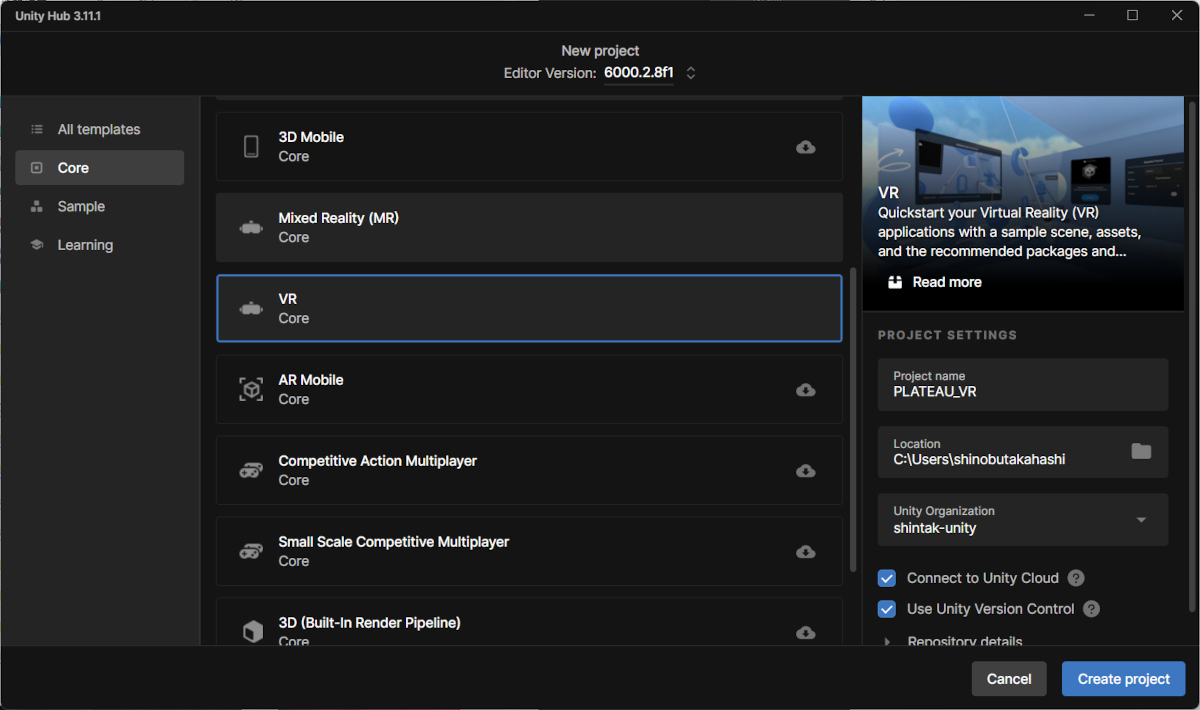Click help icon next to Connect to Unity Cloud
This screenshot has height=710, width=1200.
pos(1076,578)
